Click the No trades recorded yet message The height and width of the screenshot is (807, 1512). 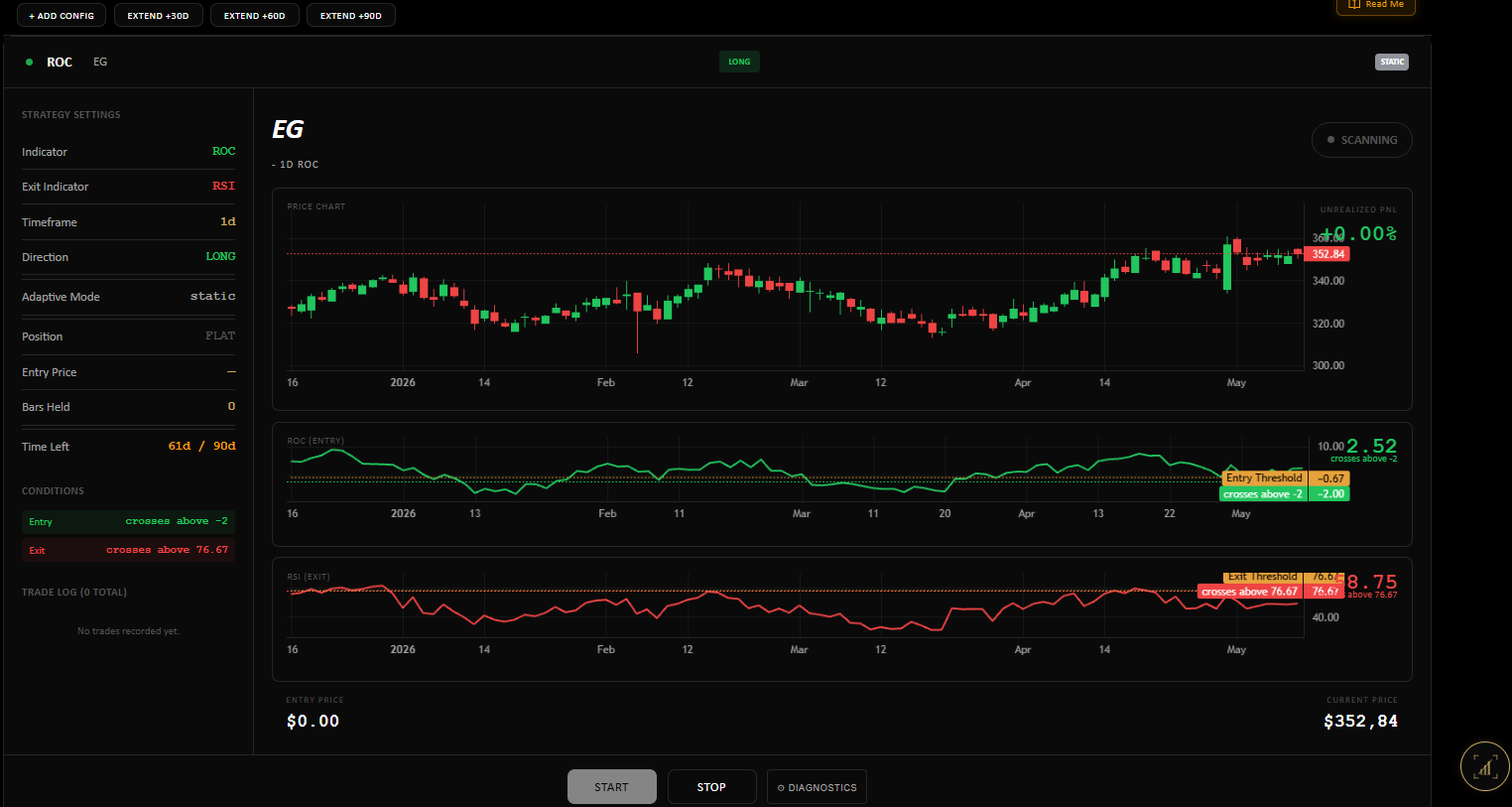point(128,631)
